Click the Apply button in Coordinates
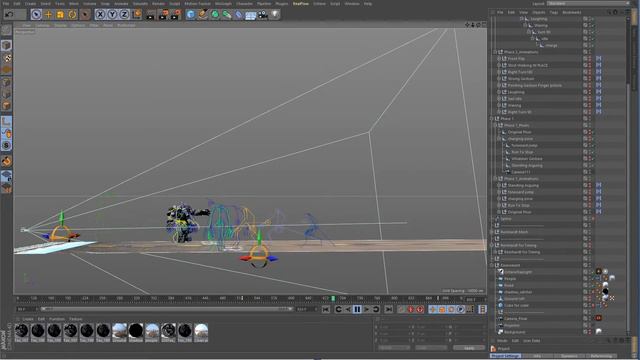This screenshot has height=360, width=640. click(x=469, y=348)
